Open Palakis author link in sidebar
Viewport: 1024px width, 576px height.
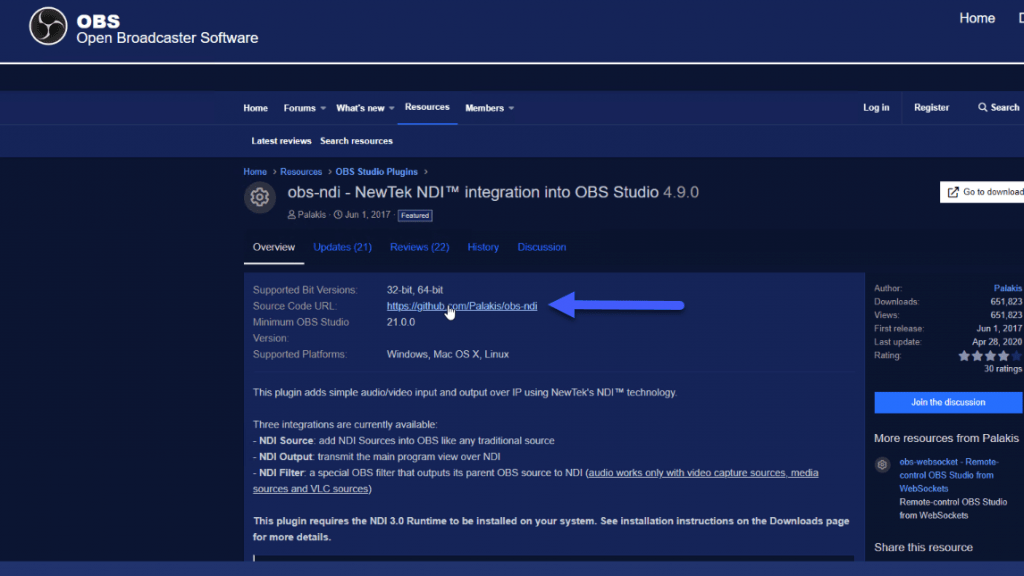click(1008, 288)
